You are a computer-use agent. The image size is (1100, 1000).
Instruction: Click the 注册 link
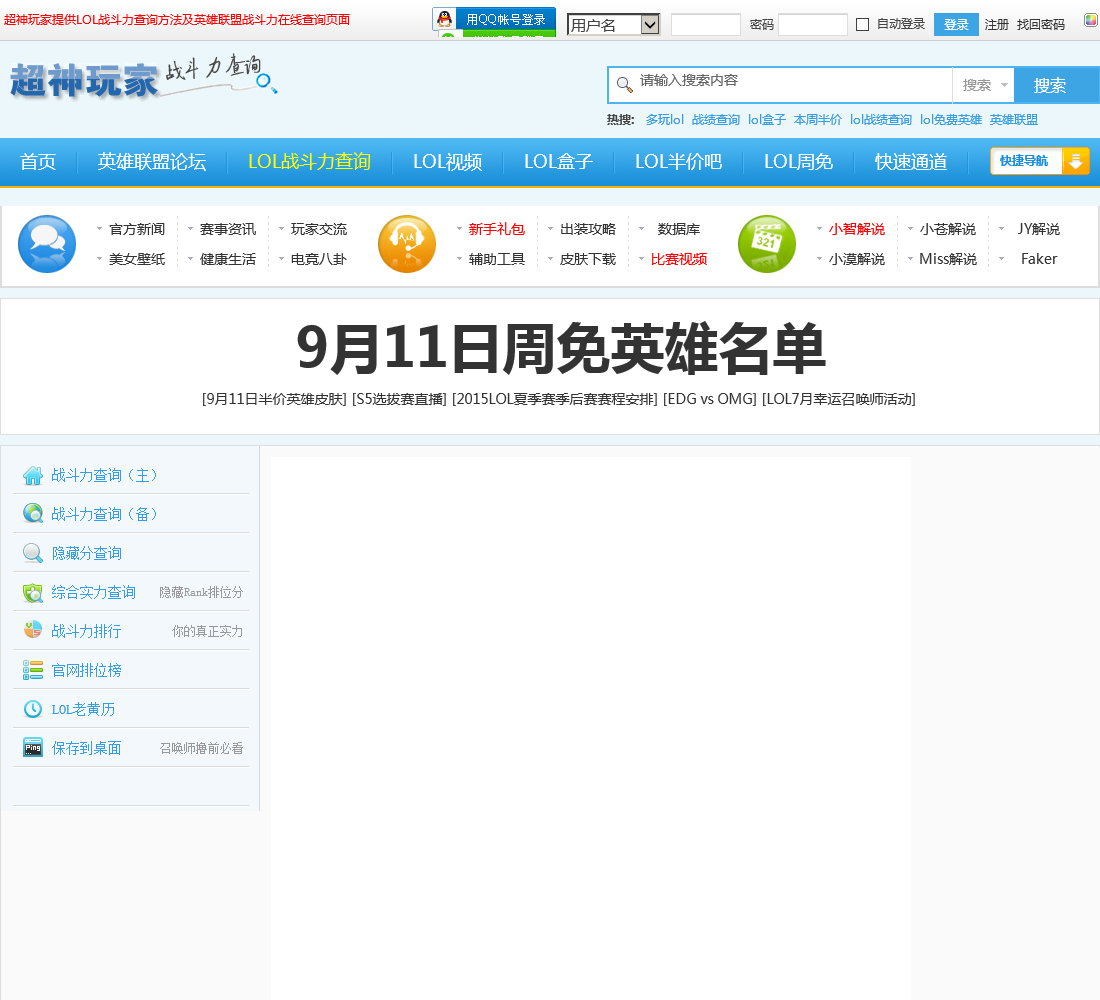coord(996,25)
